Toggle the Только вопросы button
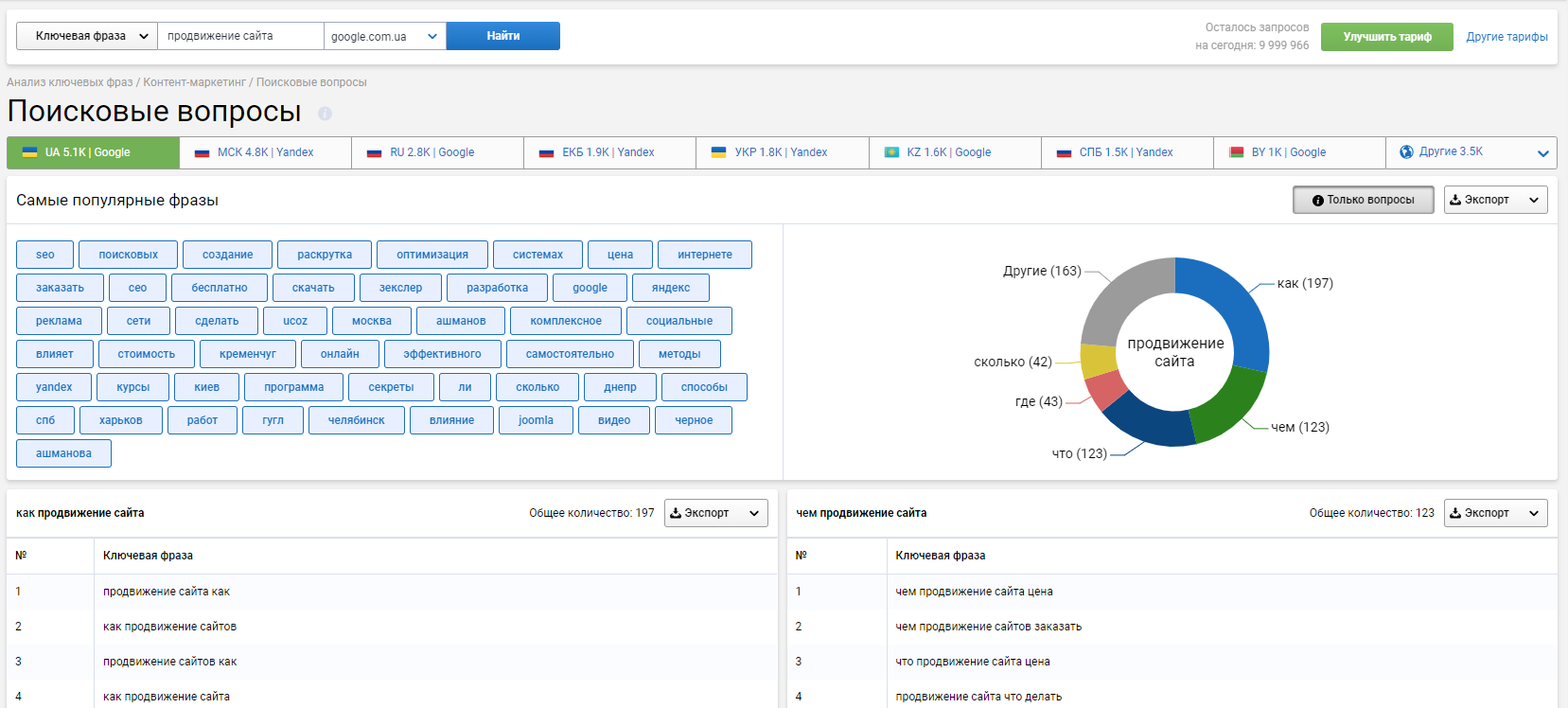 (x=1364, y=200)
